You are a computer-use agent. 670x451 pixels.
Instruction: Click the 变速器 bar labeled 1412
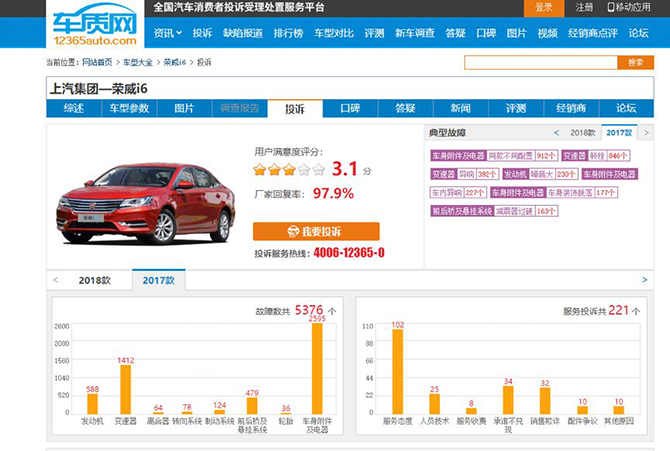click(x=126, y=389)
